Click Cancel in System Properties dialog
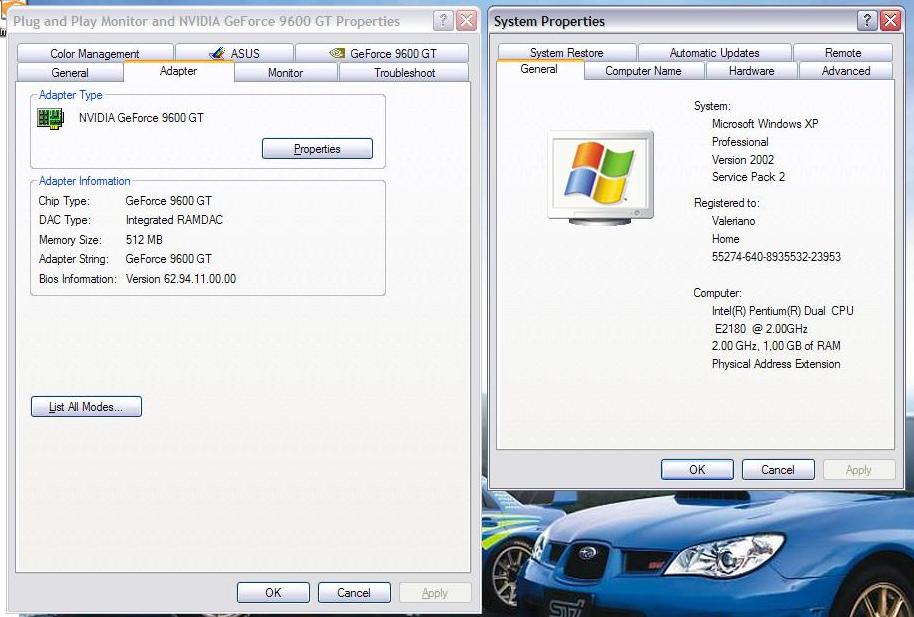The width and height of the screenshot is (914, 617). [777, 470]
